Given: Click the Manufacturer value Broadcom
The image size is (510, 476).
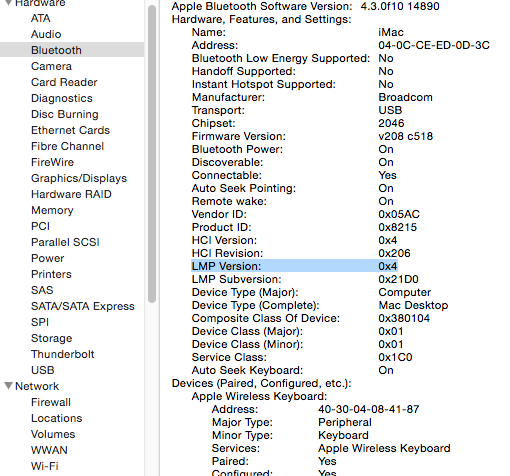Looking at the screenshot, I should tap(405, 97).
